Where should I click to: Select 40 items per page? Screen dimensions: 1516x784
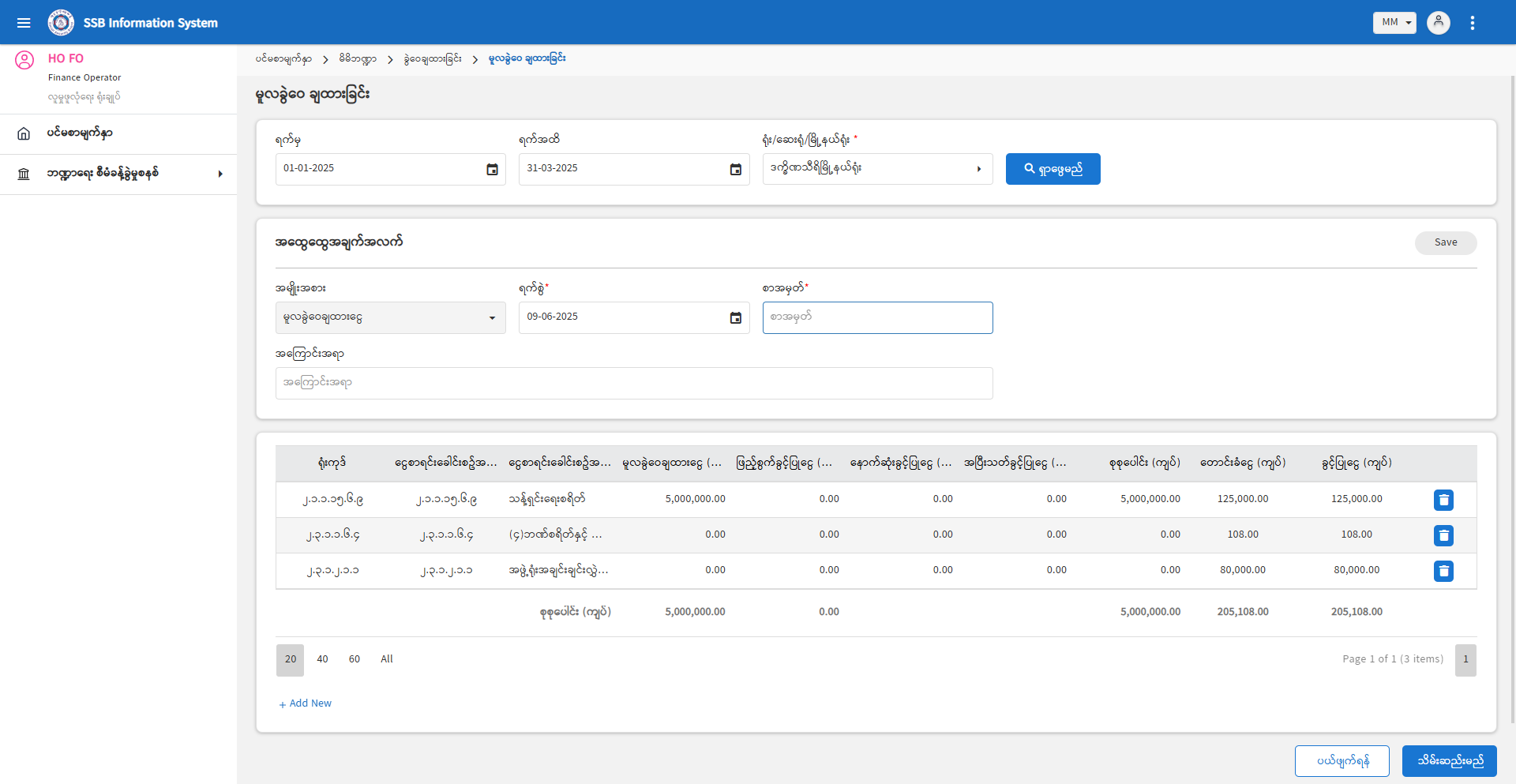(x=322, y=659)
